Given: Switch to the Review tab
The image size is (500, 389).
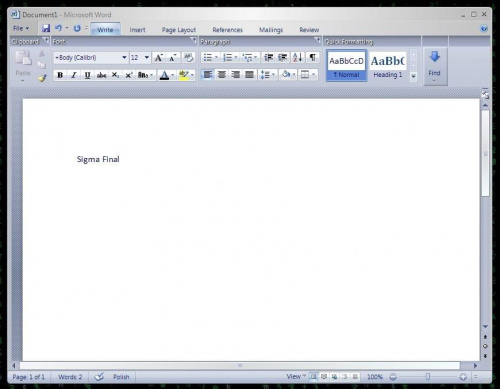Looking at the screenshot, I should 309,30.
